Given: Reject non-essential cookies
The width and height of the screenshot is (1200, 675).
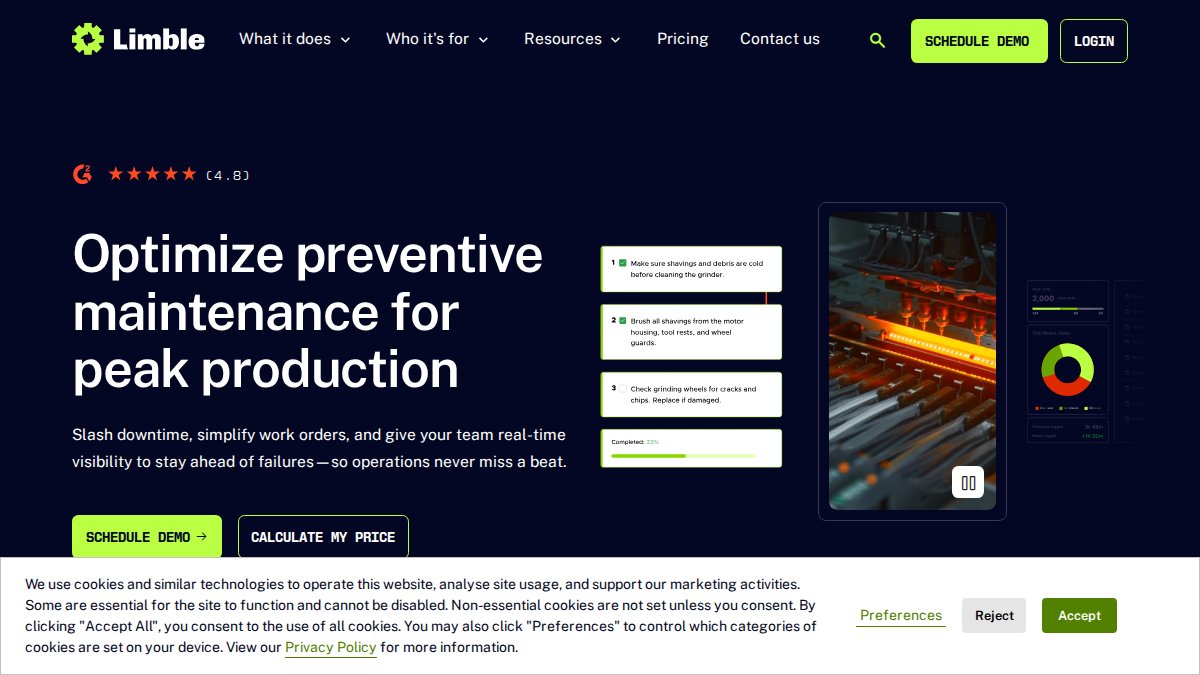Looking at the screenshot, I should point(994,615).
